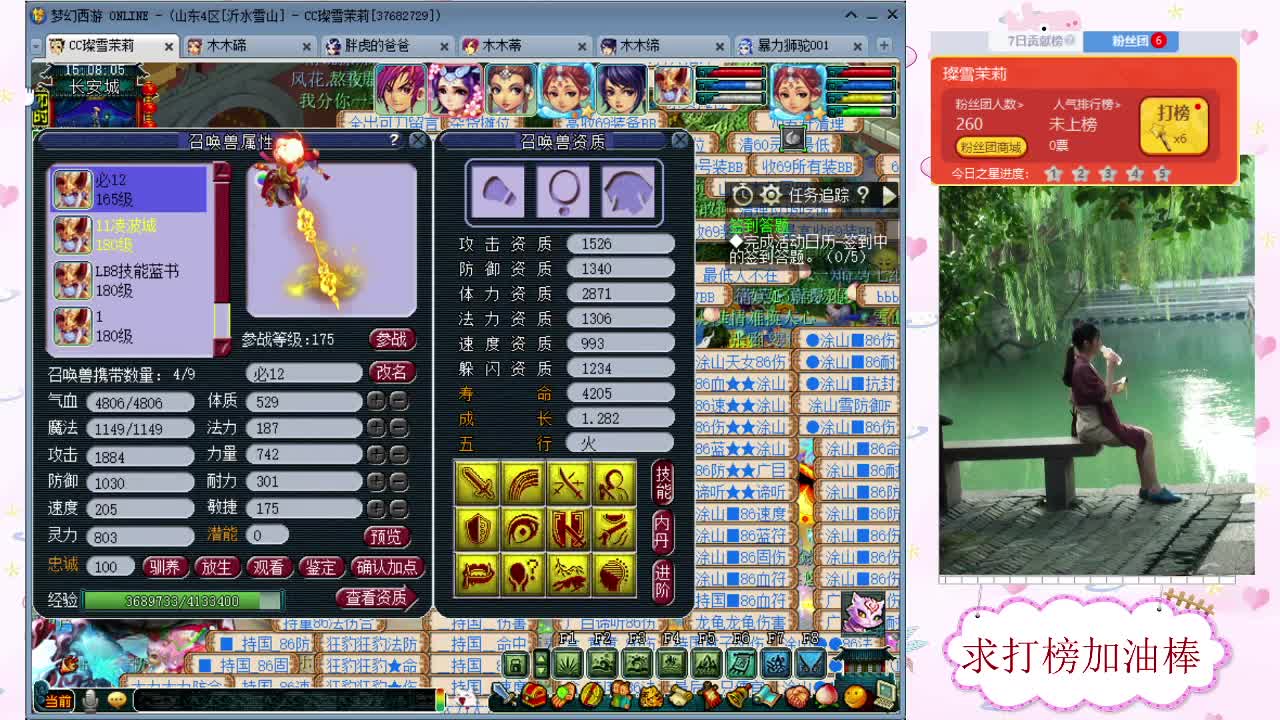The image size is (1280, 720).
Task: Click the 预览 preview button
Action: point(386,536)
